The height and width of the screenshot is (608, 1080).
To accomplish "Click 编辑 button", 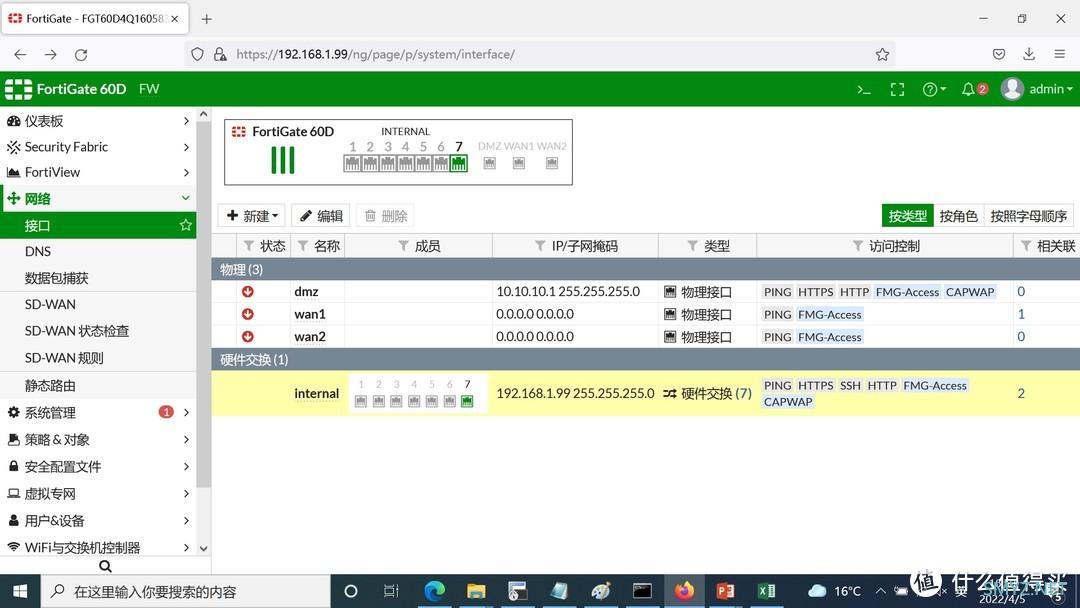I will pos(321,216).
